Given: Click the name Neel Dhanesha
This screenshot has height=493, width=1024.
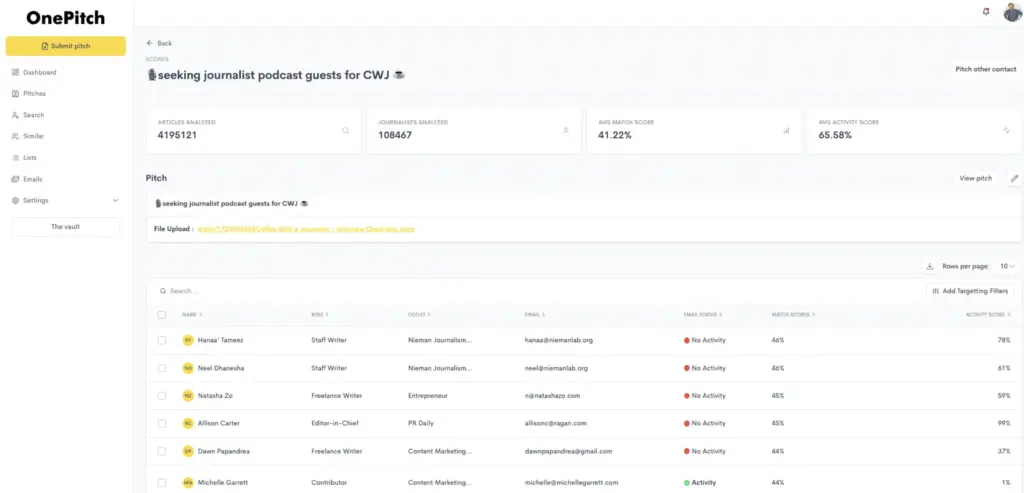Looking at the screenshot, I should 221,368.
